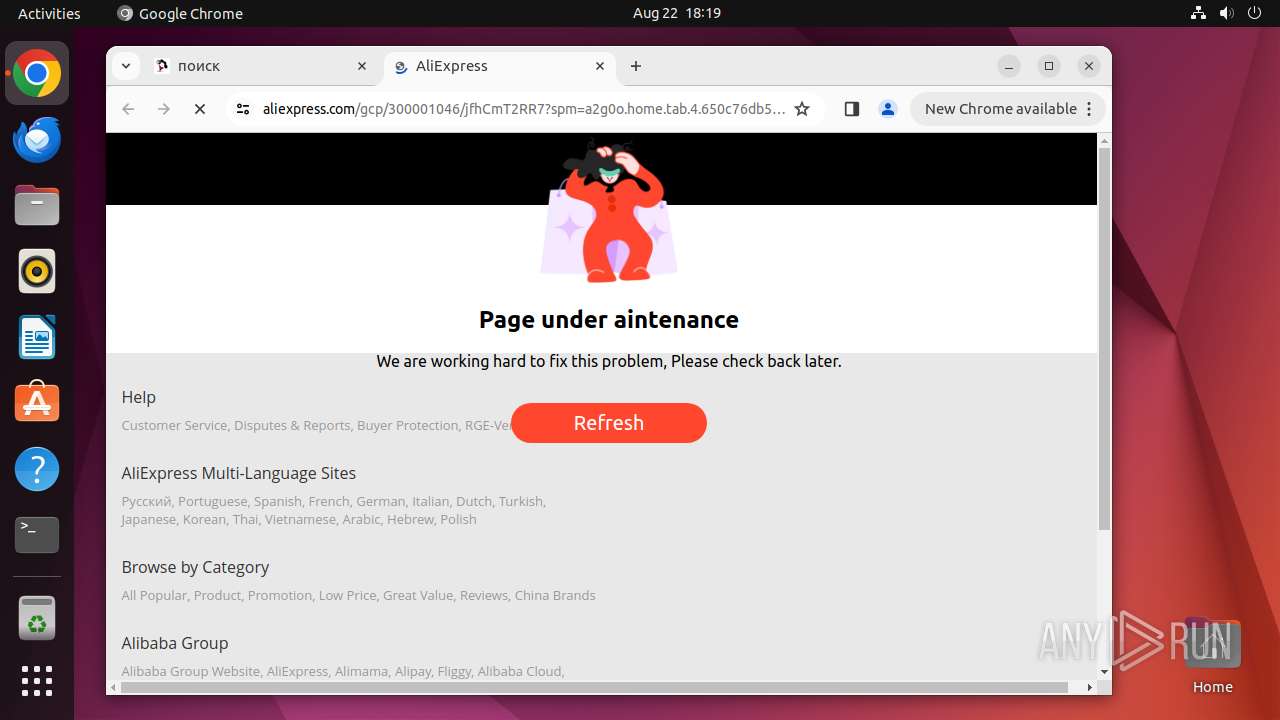This screenshot has width=1280, height=720.
Task: Launch Thunderbird mail from the dock
Action: (x=37, y=140)
